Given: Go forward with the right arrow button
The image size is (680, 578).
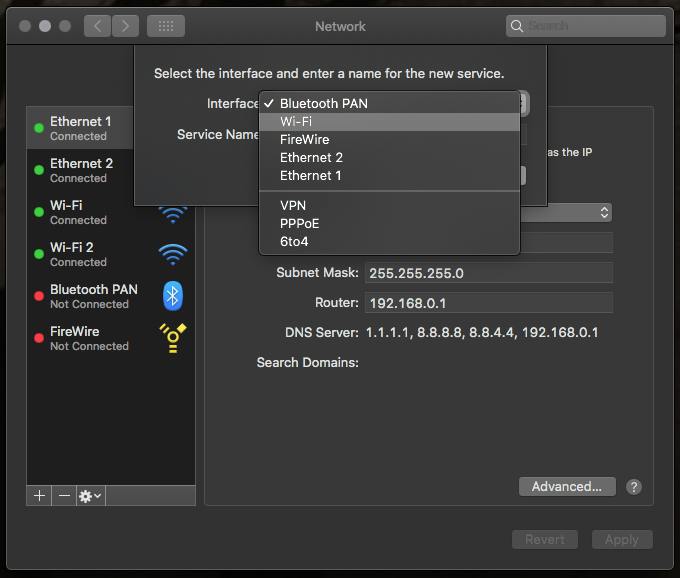Looking at the screenshot, I should 125,26.
